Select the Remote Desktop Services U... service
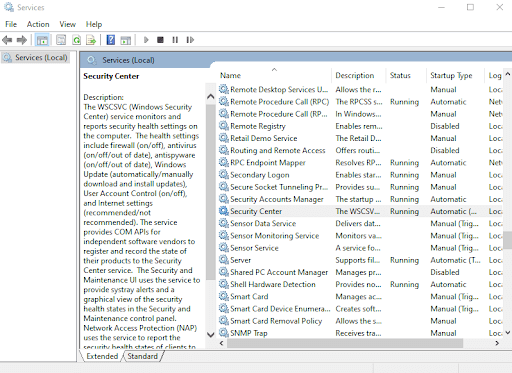This screenshot has height=373, width=512. pyautogui.click(x=360, y=89)
